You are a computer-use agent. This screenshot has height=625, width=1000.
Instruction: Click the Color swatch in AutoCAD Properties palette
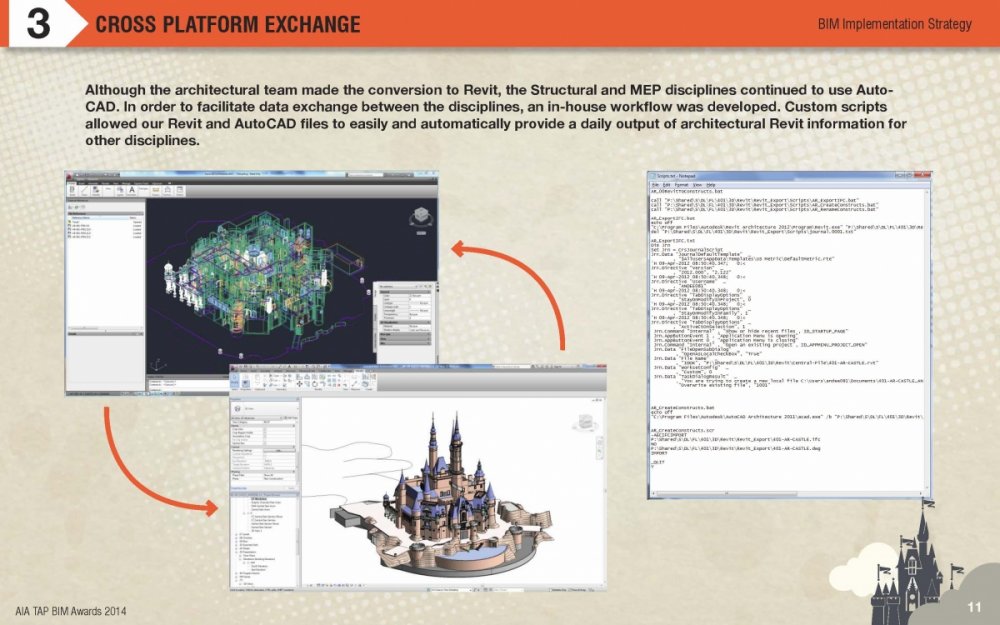click(413, 296)
